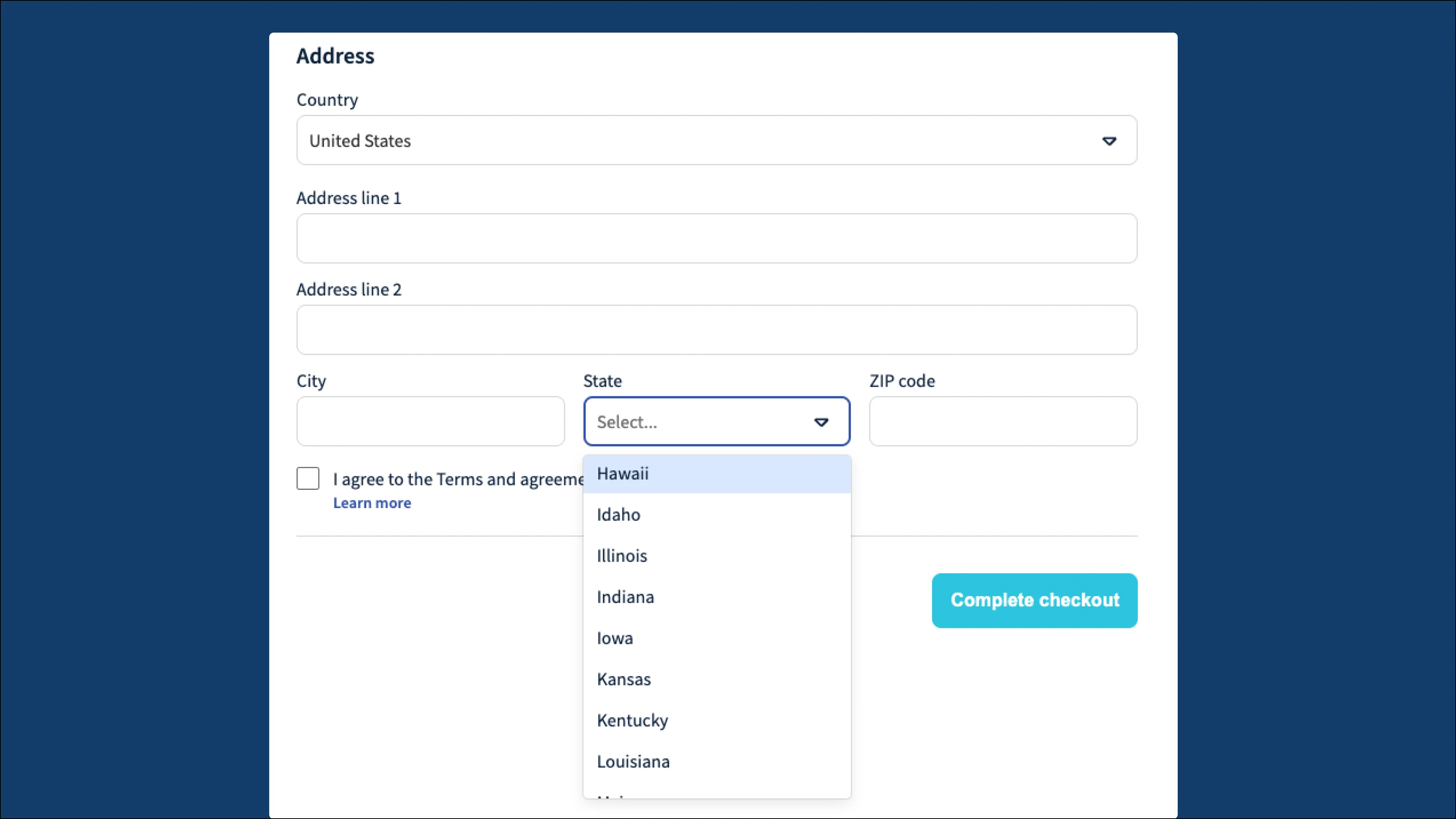Select Idaho in the state list

point(717,515)
